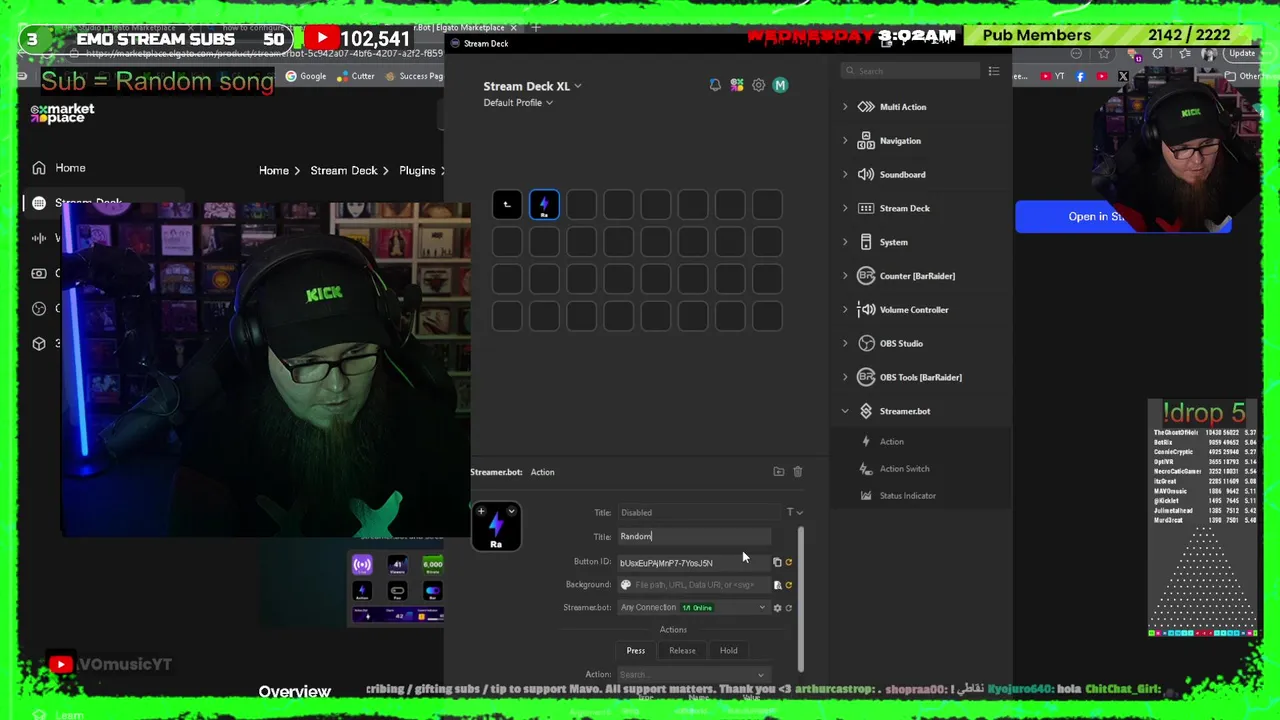Expand the Navigation category
This screenshot has width=1280, height=720.
click(x=845, y=141)
